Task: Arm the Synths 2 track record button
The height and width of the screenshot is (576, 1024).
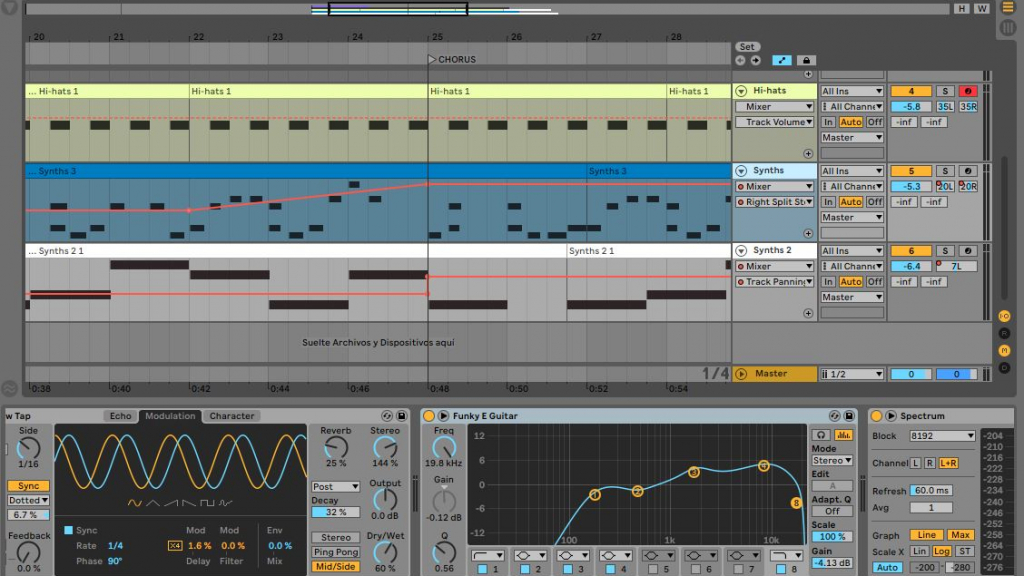Action: pyautogui.click(x=968, y=251)
